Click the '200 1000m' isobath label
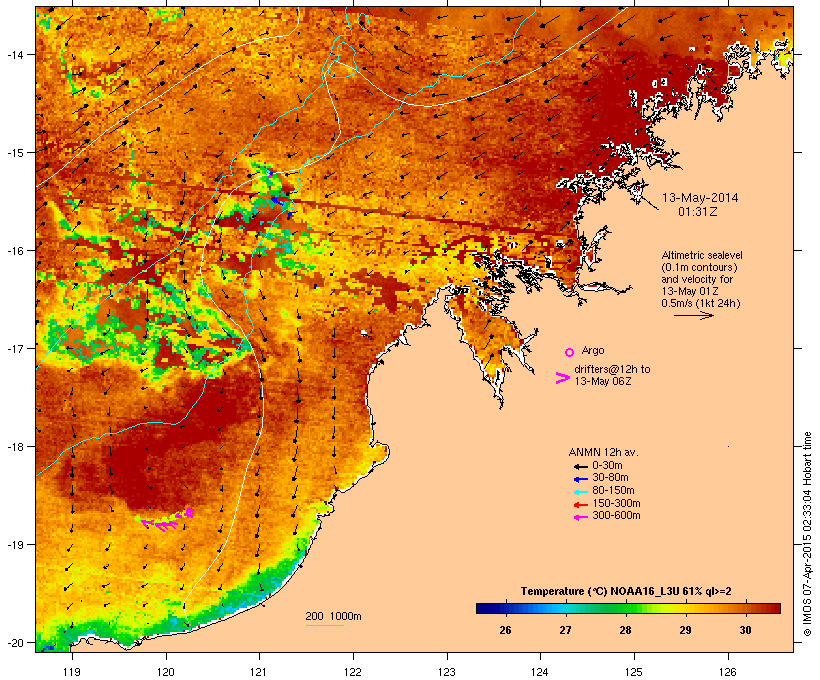 tap(333, 616)
